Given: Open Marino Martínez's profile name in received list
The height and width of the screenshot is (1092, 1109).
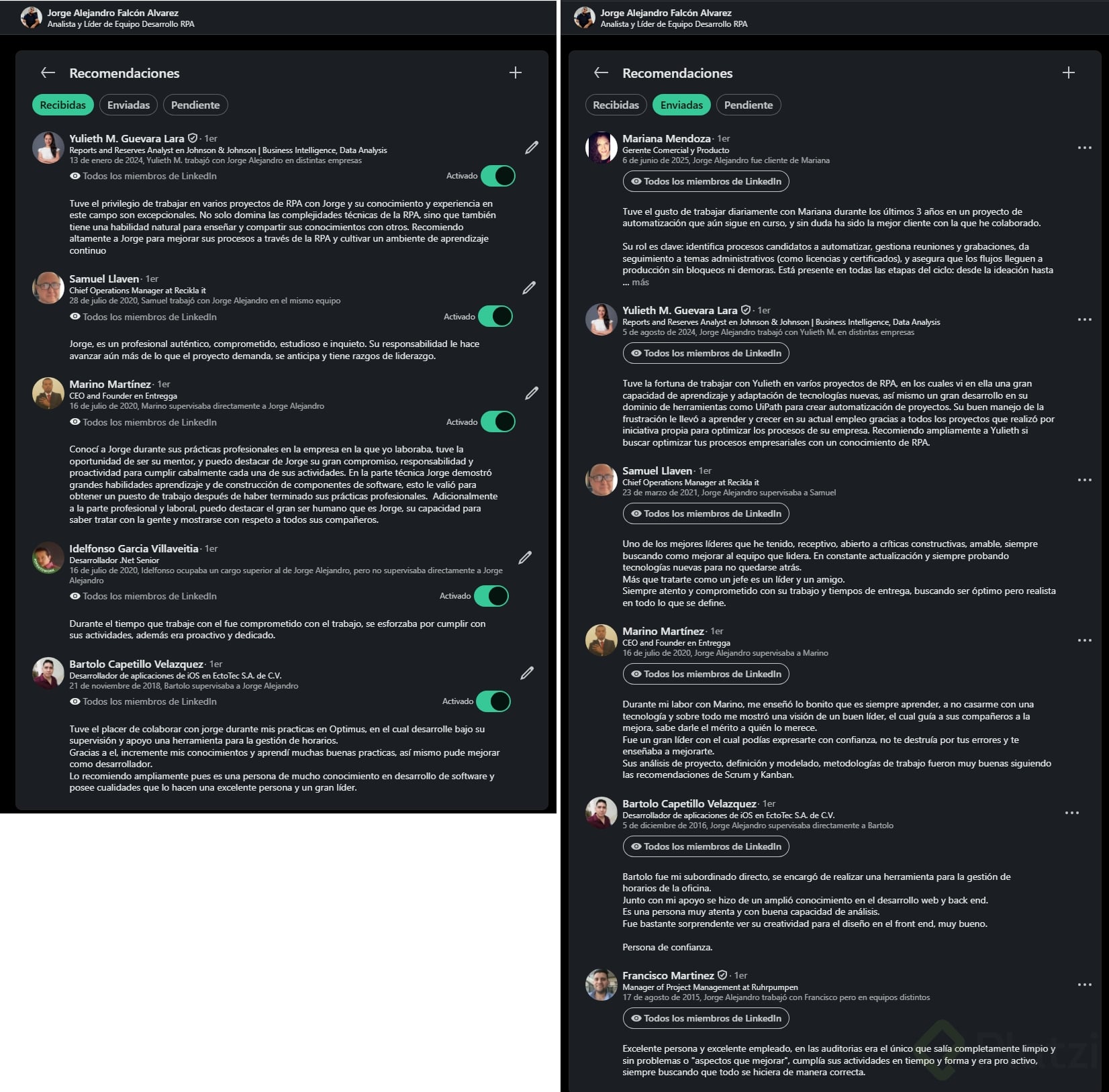Looking at the screenshot, I should pyautogui.click(x=110, y=385).
